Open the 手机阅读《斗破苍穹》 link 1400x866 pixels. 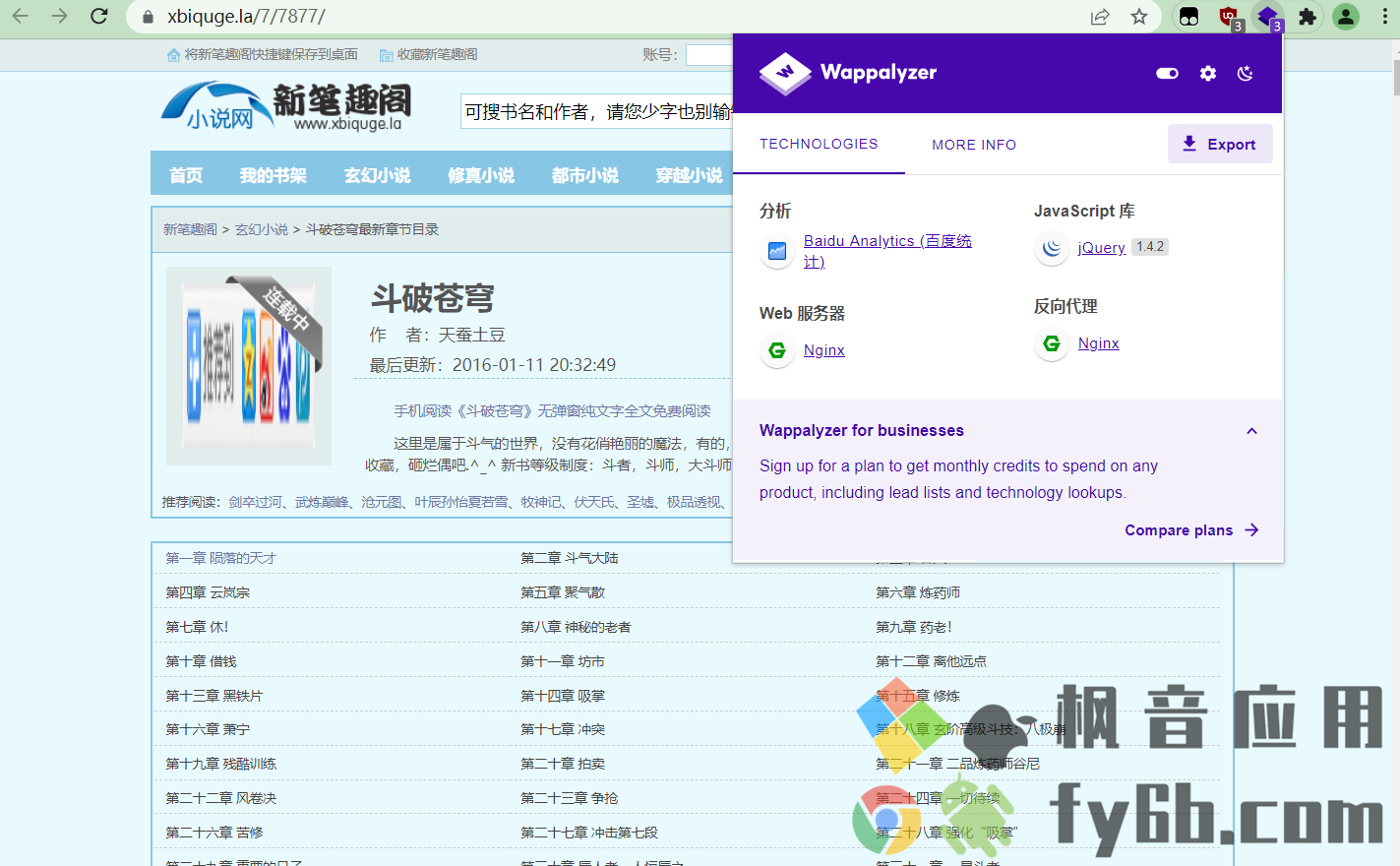pyautogui.click(x=553, y=410)
